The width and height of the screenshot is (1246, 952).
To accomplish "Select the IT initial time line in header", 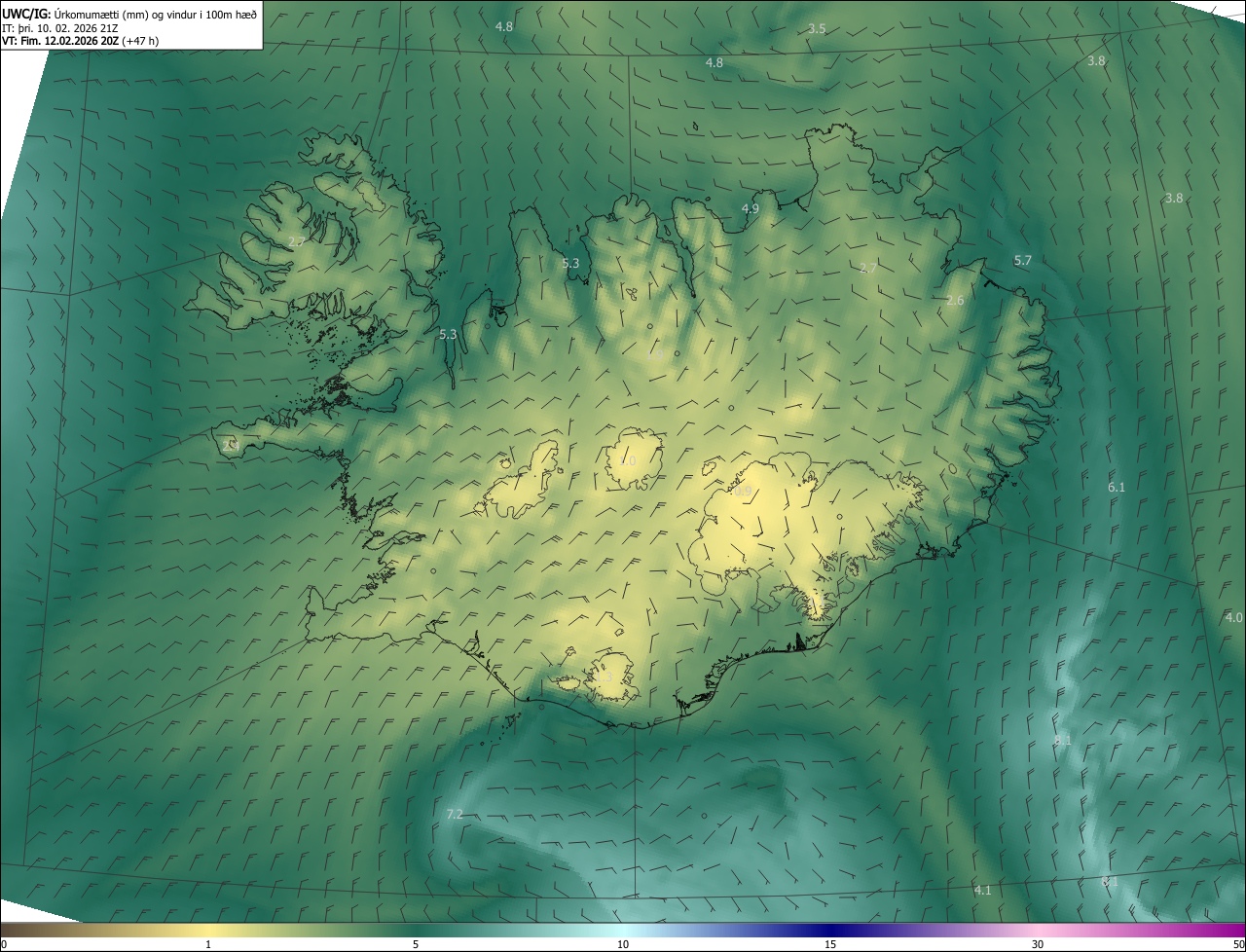I will point(61,27).
